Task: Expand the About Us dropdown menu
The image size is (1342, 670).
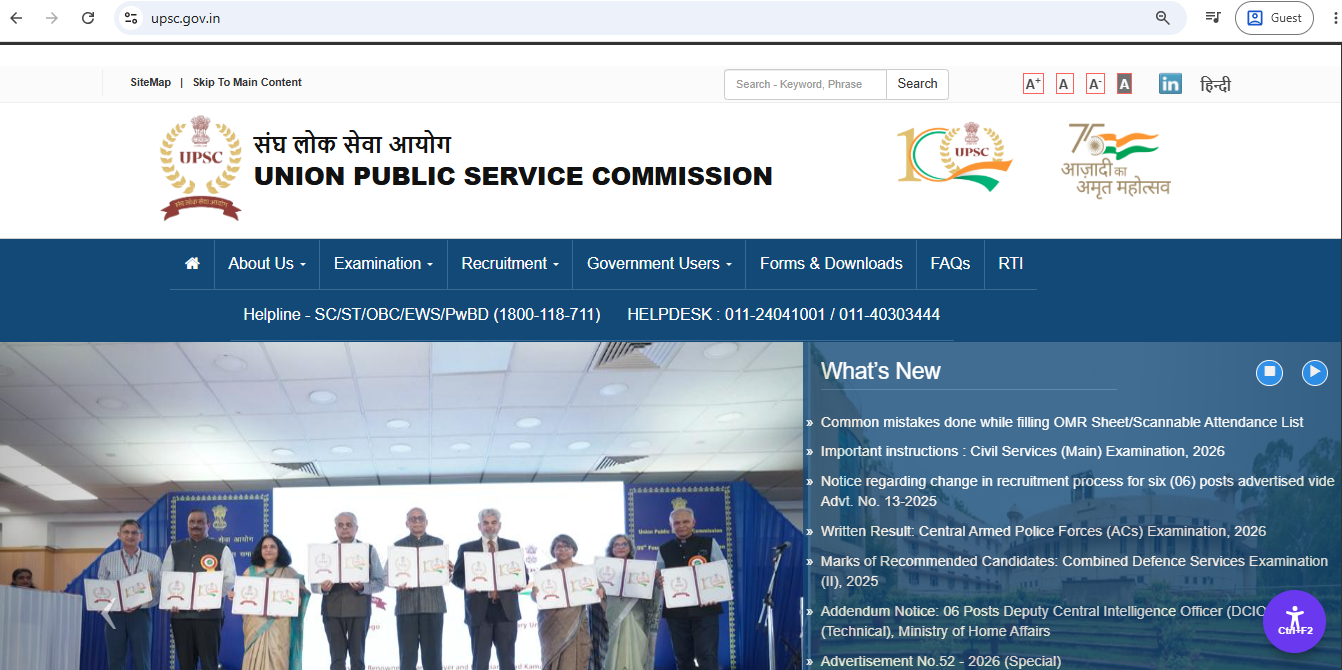Action: [266, 263]
